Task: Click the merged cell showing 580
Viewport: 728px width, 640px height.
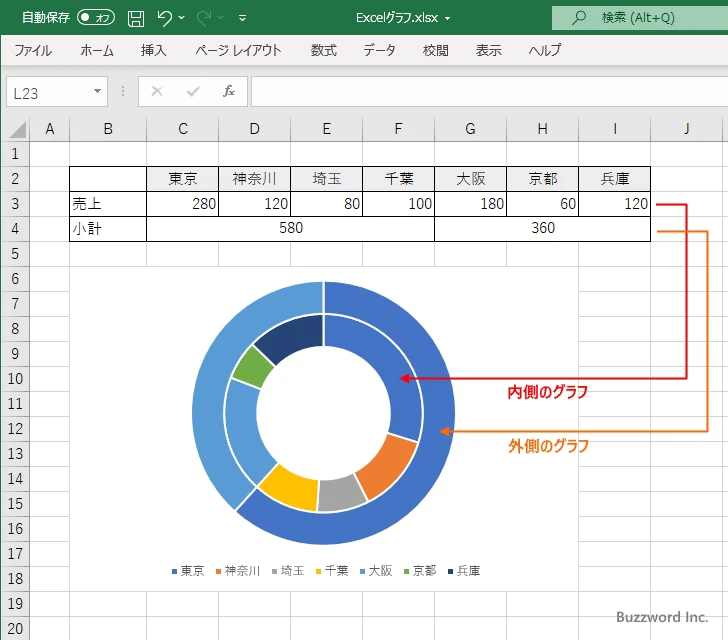Action: pyautogui.click(x=290, y=229)
